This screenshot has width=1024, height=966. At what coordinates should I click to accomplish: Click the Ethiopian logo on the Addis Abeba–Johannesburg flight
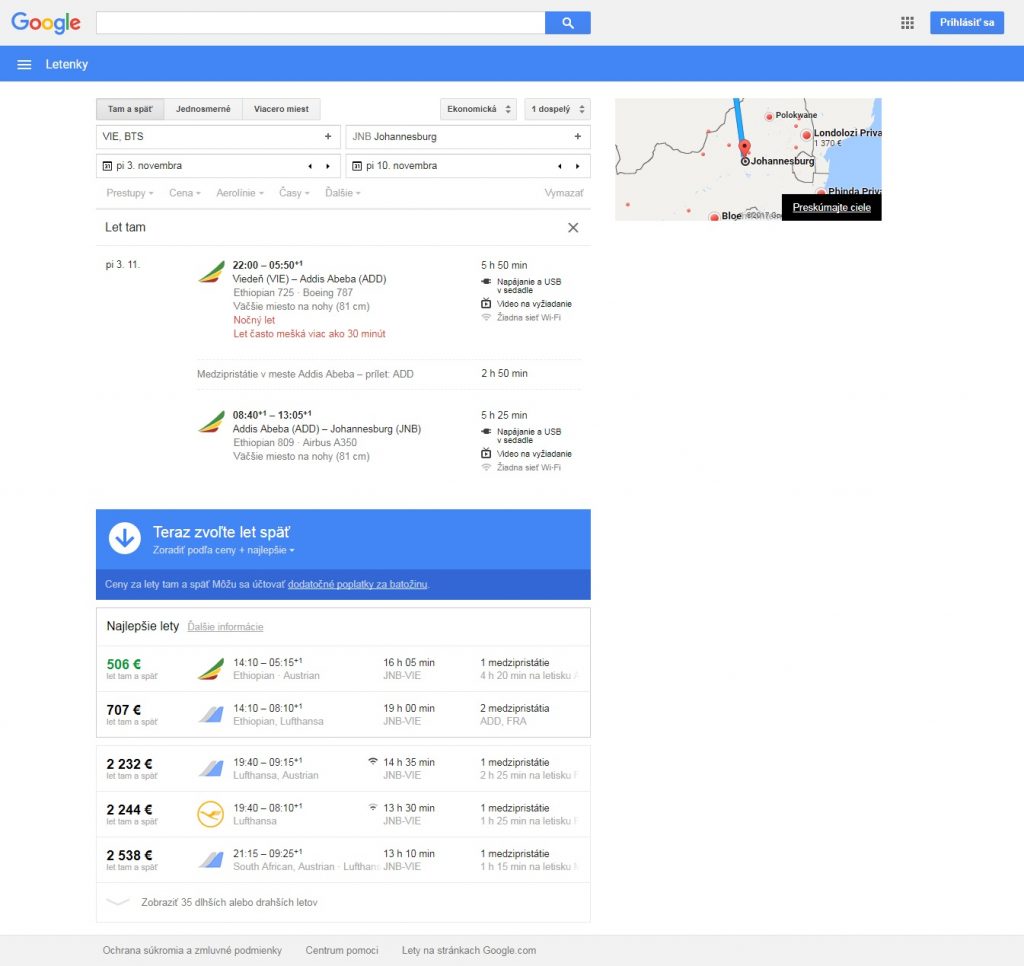[211, 421]
